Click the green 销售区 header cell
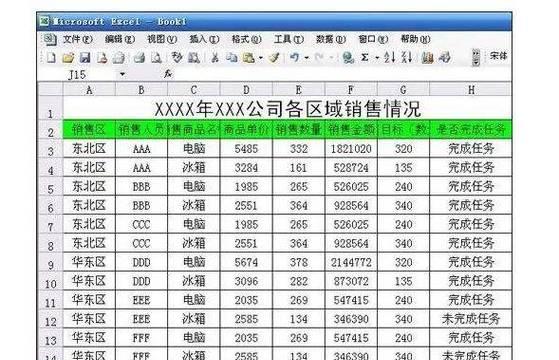Image resolution: width=559 pixels, height=360 pixels. [89, 130]
